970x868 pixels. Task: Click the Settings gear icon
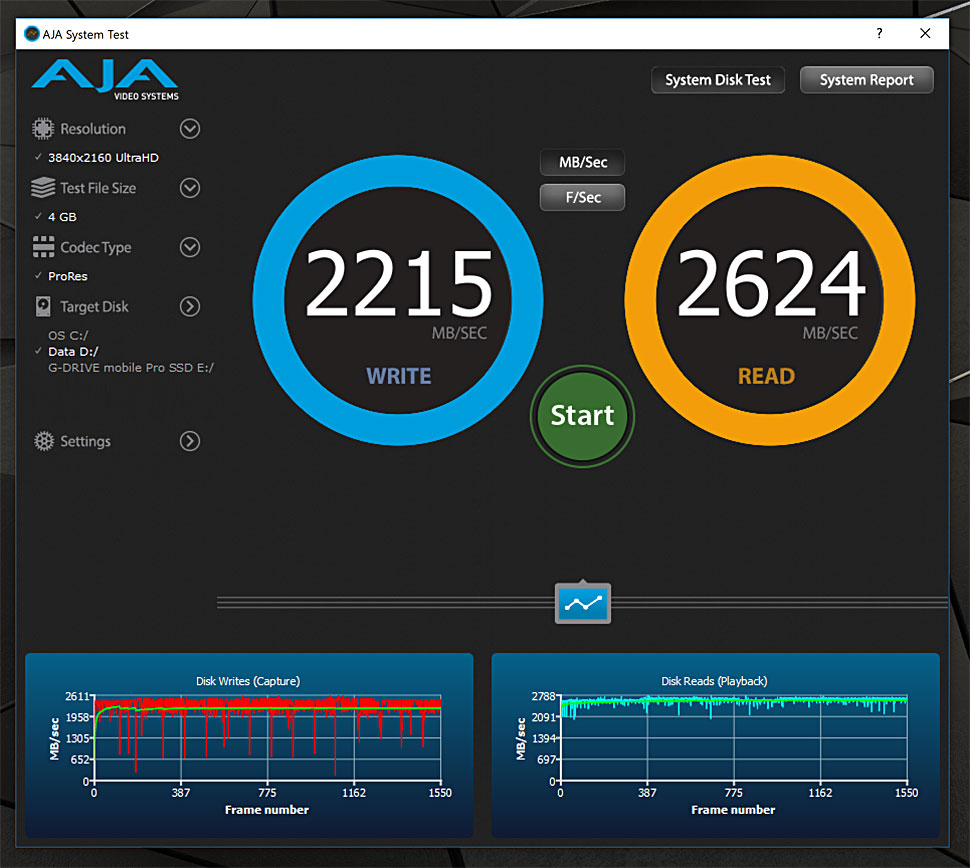click(x=44, y=441)
